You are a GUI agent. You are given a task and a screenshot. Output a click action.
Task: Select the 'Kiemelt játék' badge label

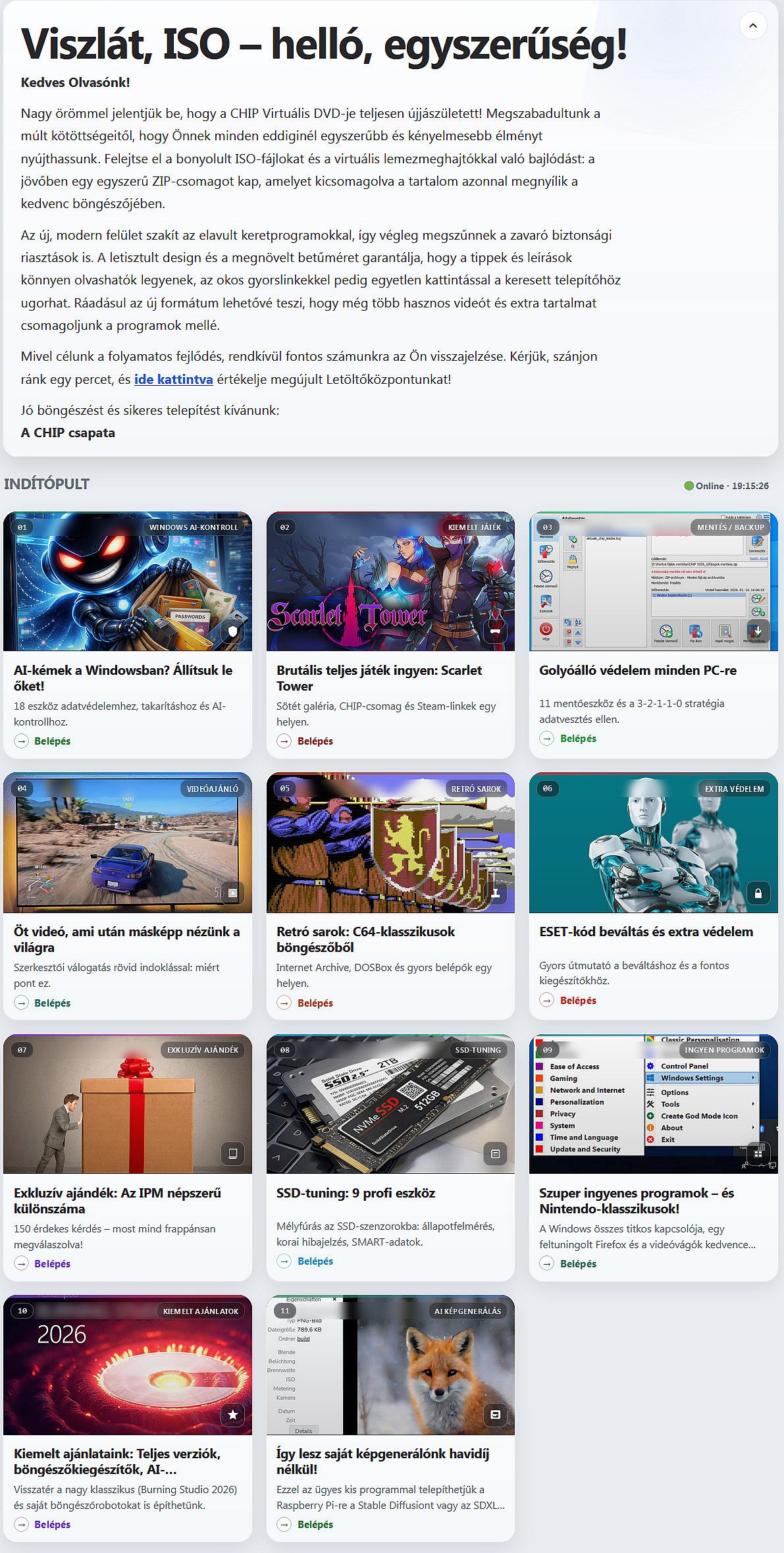point(474,527)
